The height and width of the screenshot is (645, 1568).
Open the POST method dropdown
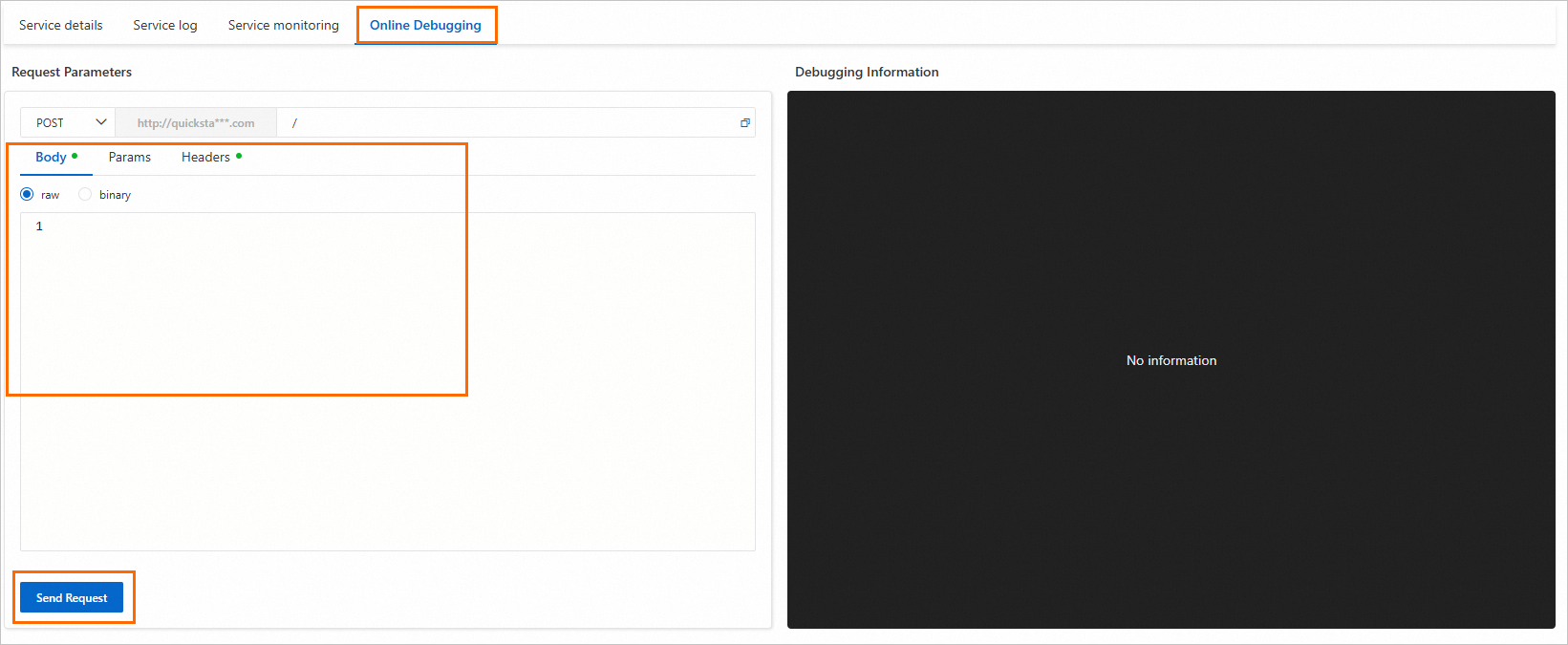[68, 122]
